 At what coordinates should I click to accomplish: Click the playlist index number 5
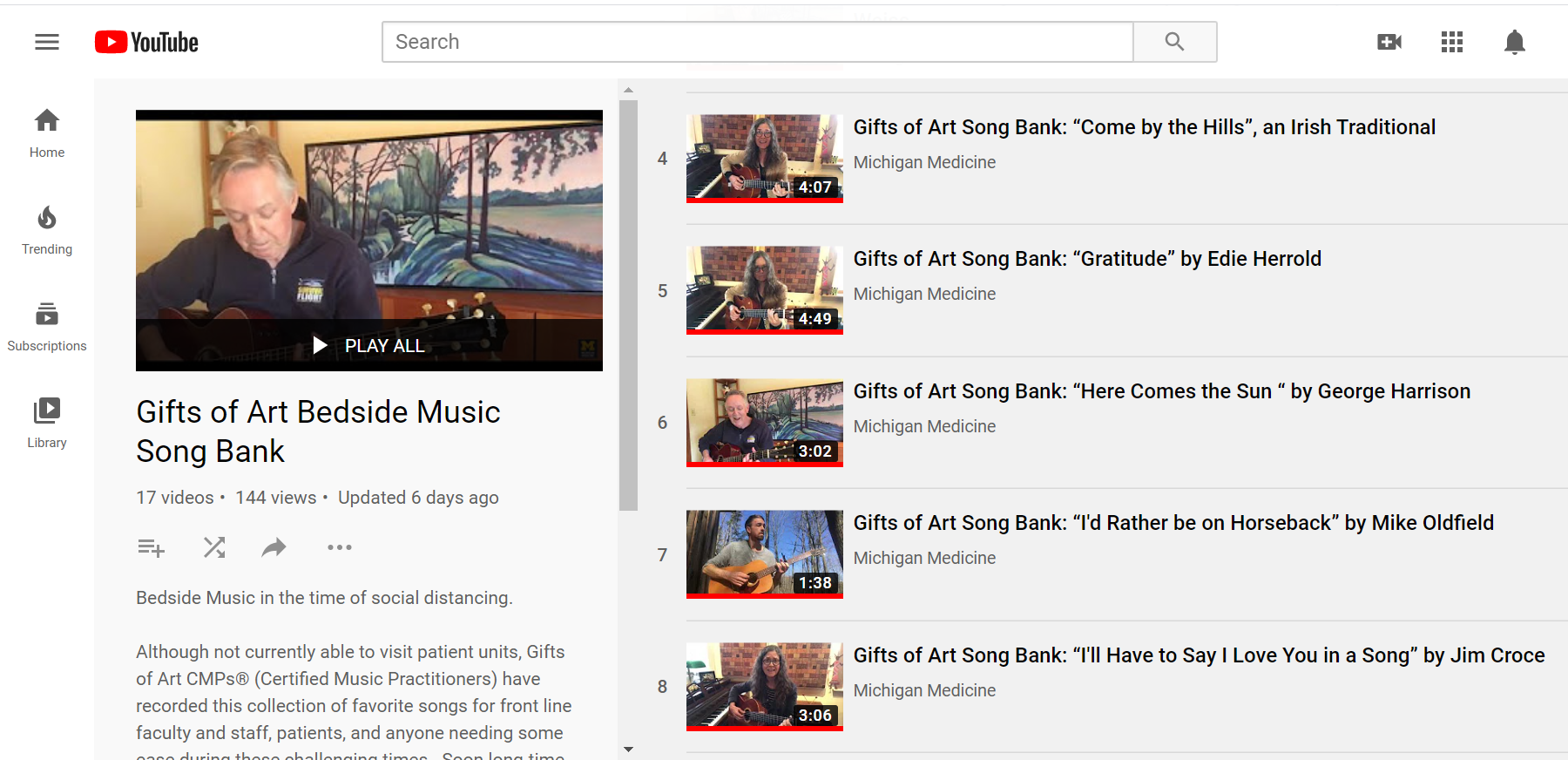662,291
